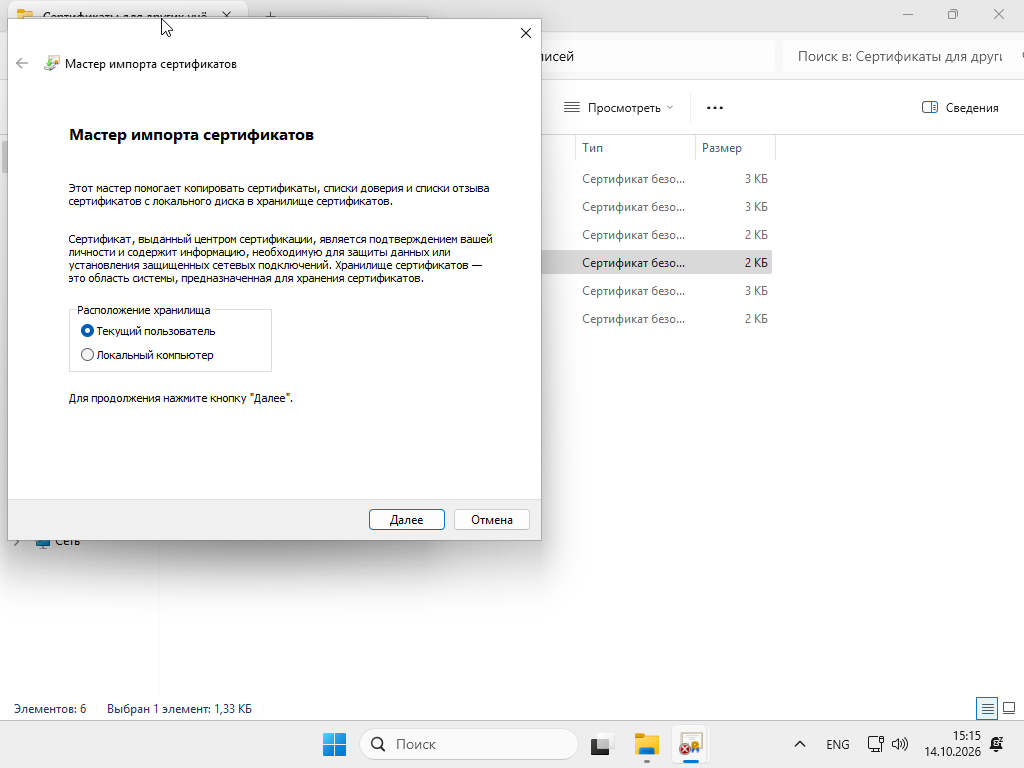The height and width of the screenshot is (768, 1024).
Task: Click the Explorer search field
Action: pyautogui.click(x=901, y=57)
